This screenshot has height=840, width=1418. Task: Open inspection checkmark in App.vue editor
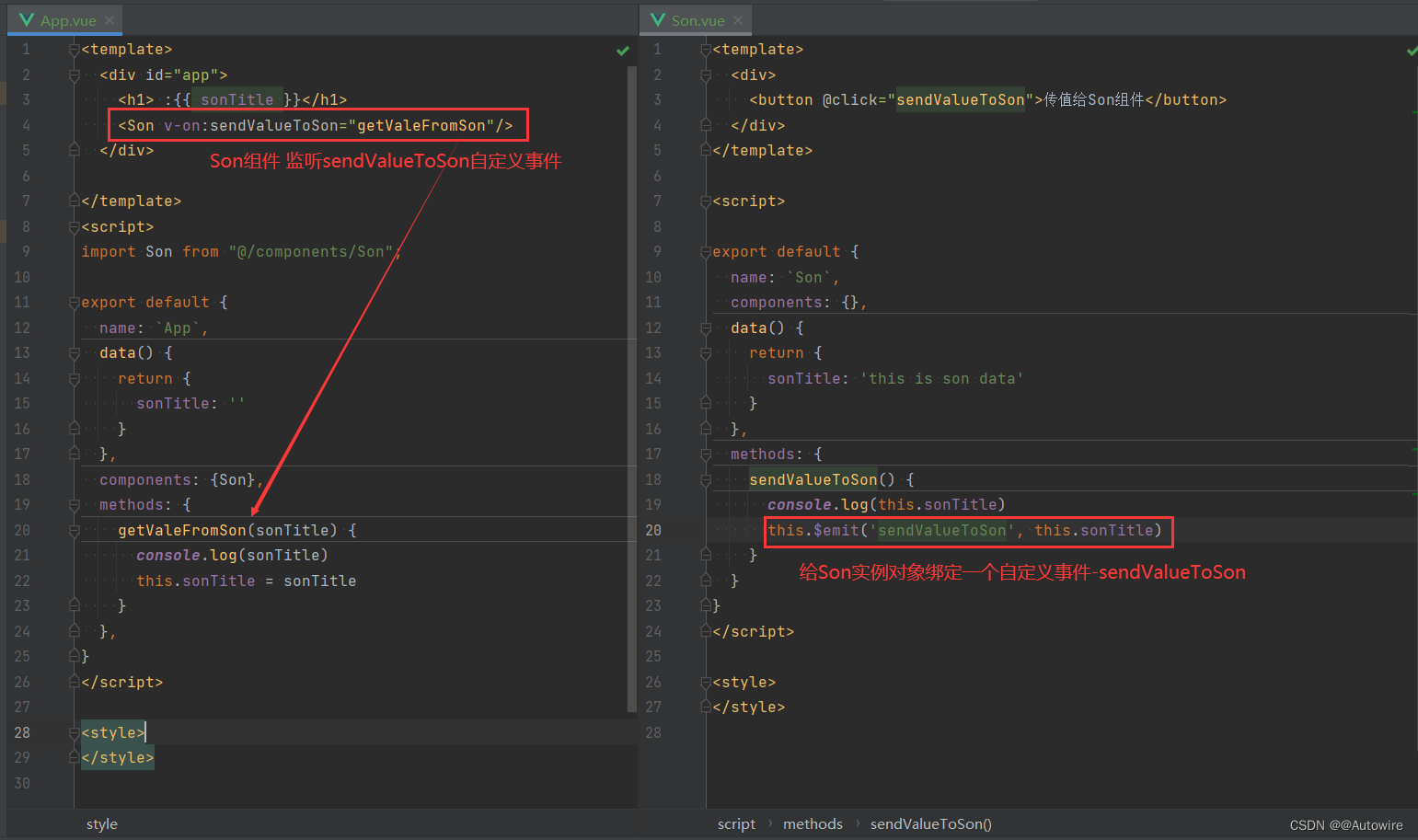coord(623,51)
